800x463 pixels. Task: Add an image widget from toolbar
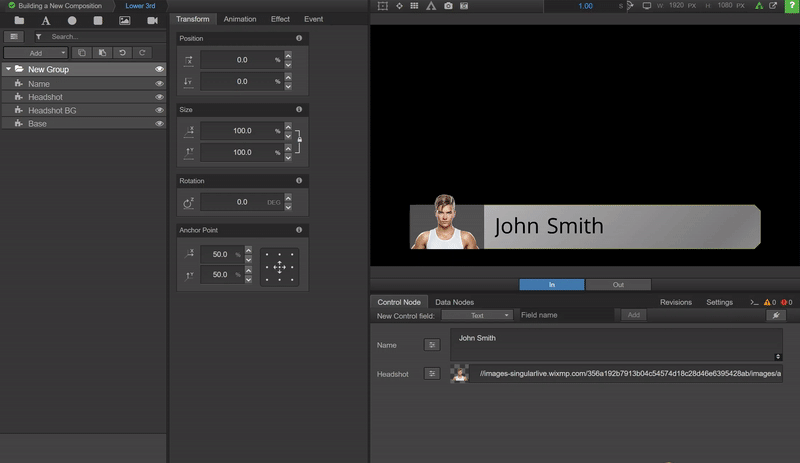pyautogui.click(x=125, y=20)
